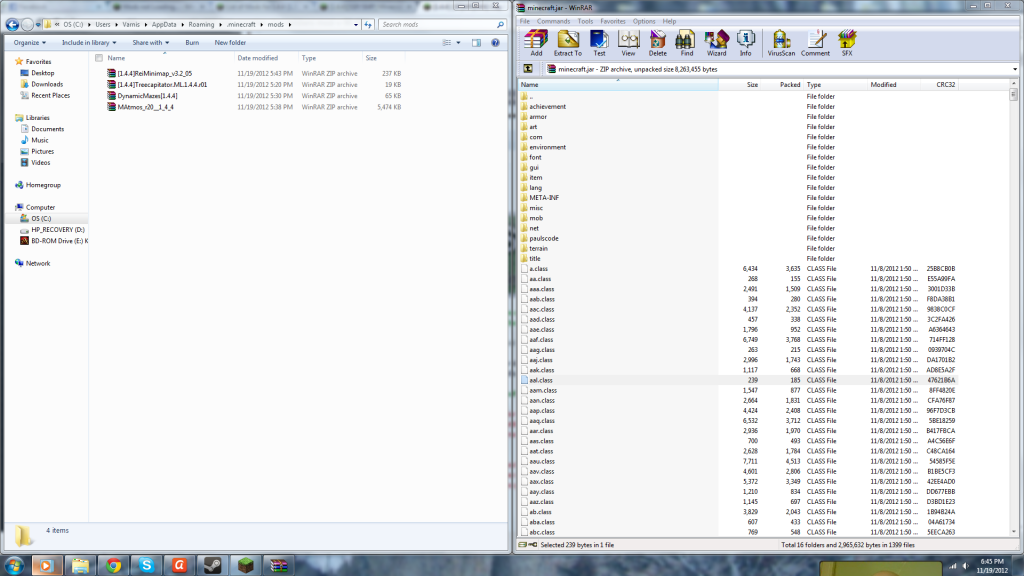The height and width of the screenshot is (576, 1024).
Task: Click the VirusScan toolbar icon
Action: (780, 42)
